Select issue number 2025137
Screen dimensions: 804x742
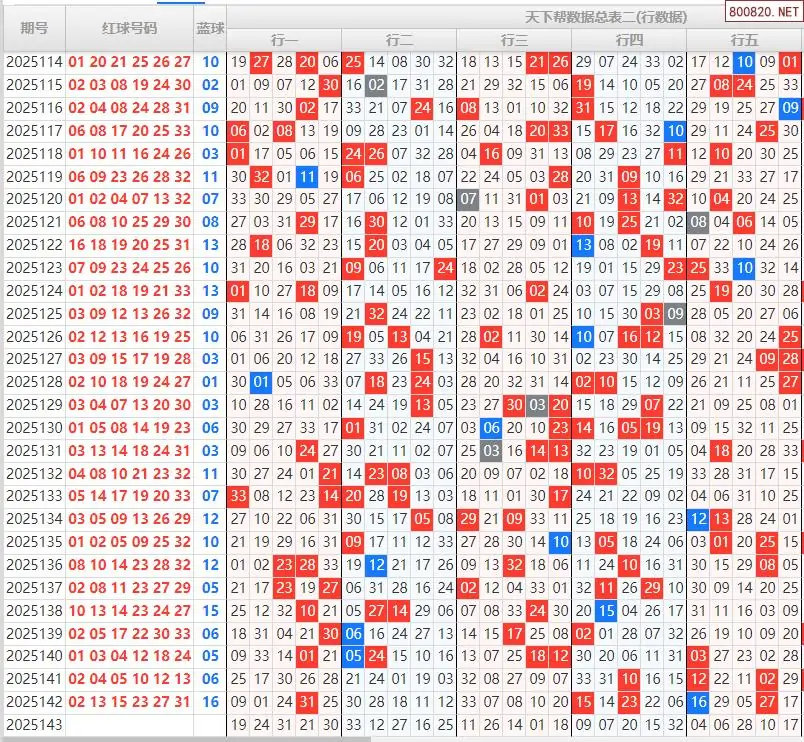point(34,588)
